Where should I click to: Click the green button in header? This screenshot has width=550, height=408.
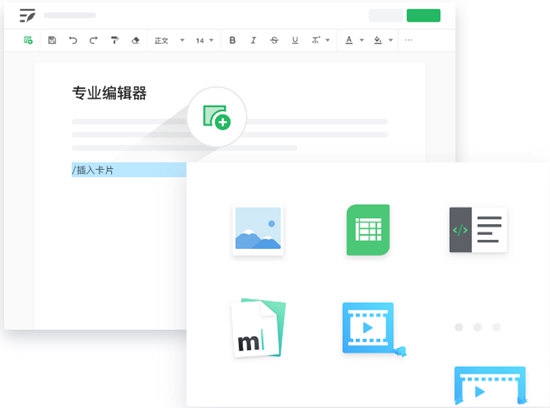click(x=423, y=15)
